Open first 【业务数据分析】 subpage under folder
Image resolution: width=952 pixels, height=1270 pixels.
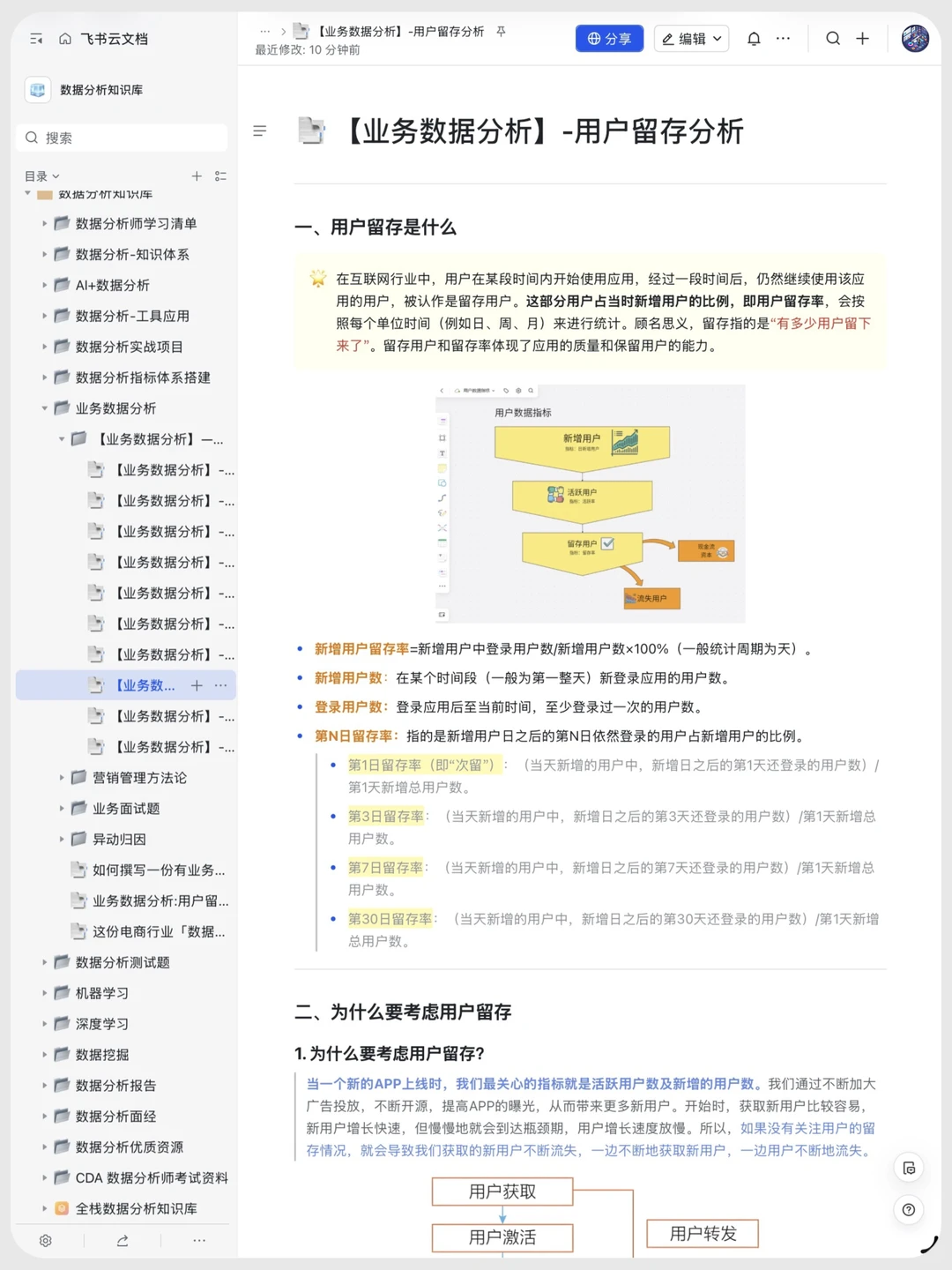tap(161, 470)
